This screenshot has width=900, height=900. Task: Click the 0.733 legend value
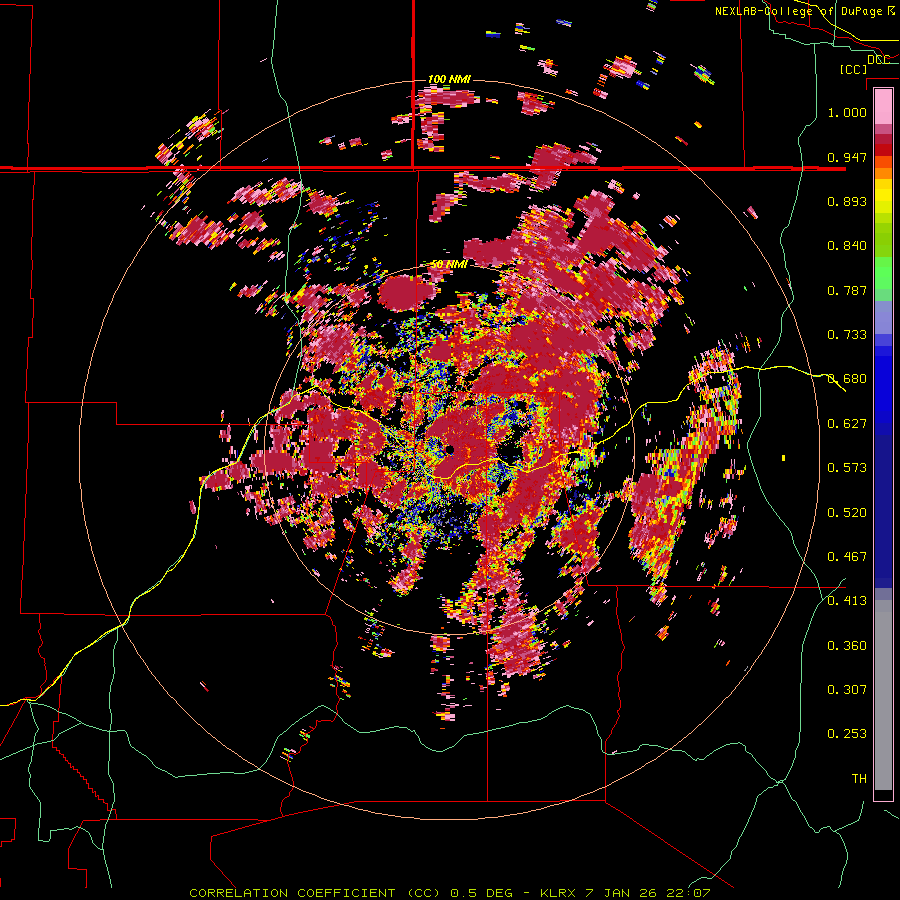(x=847, y=334)
